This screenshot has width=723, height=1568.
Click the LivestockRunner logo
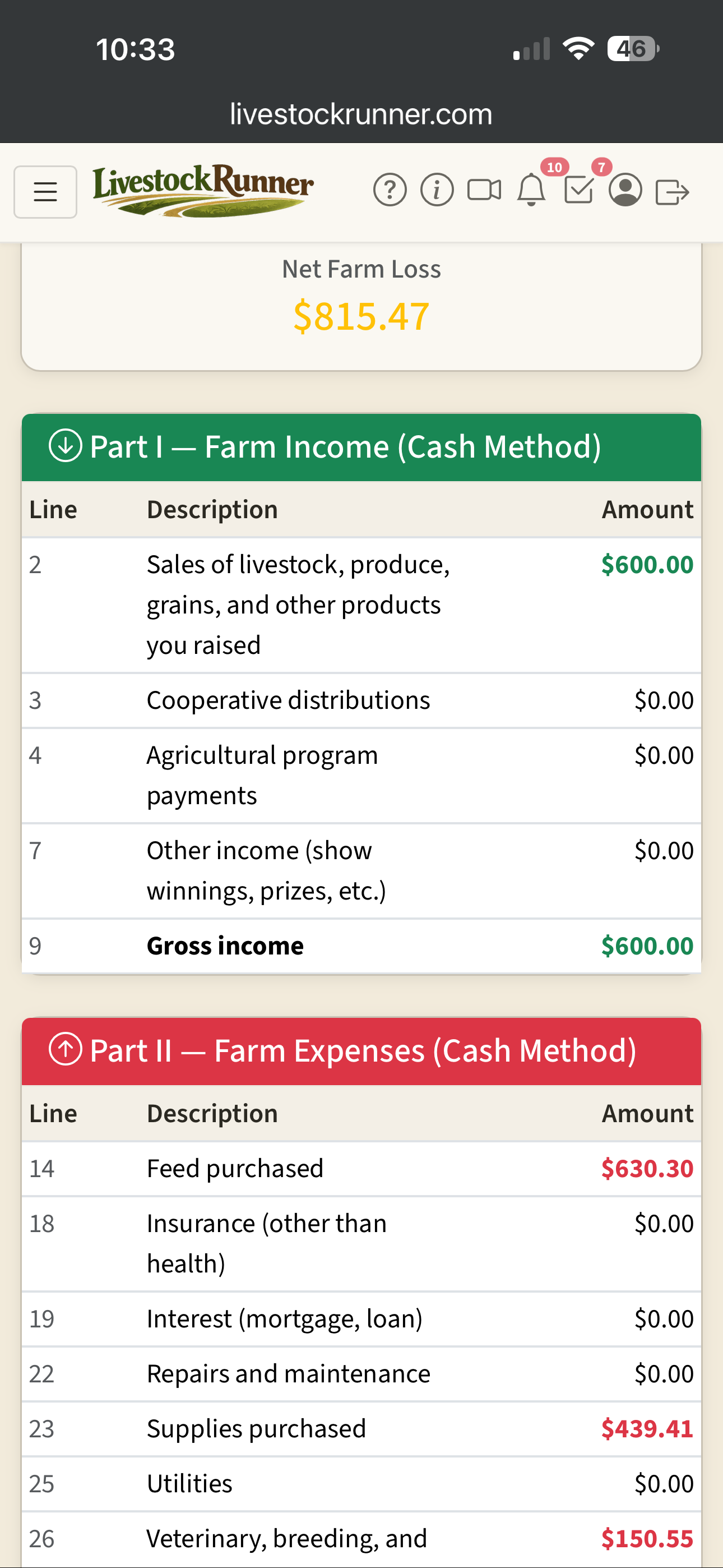203,190
